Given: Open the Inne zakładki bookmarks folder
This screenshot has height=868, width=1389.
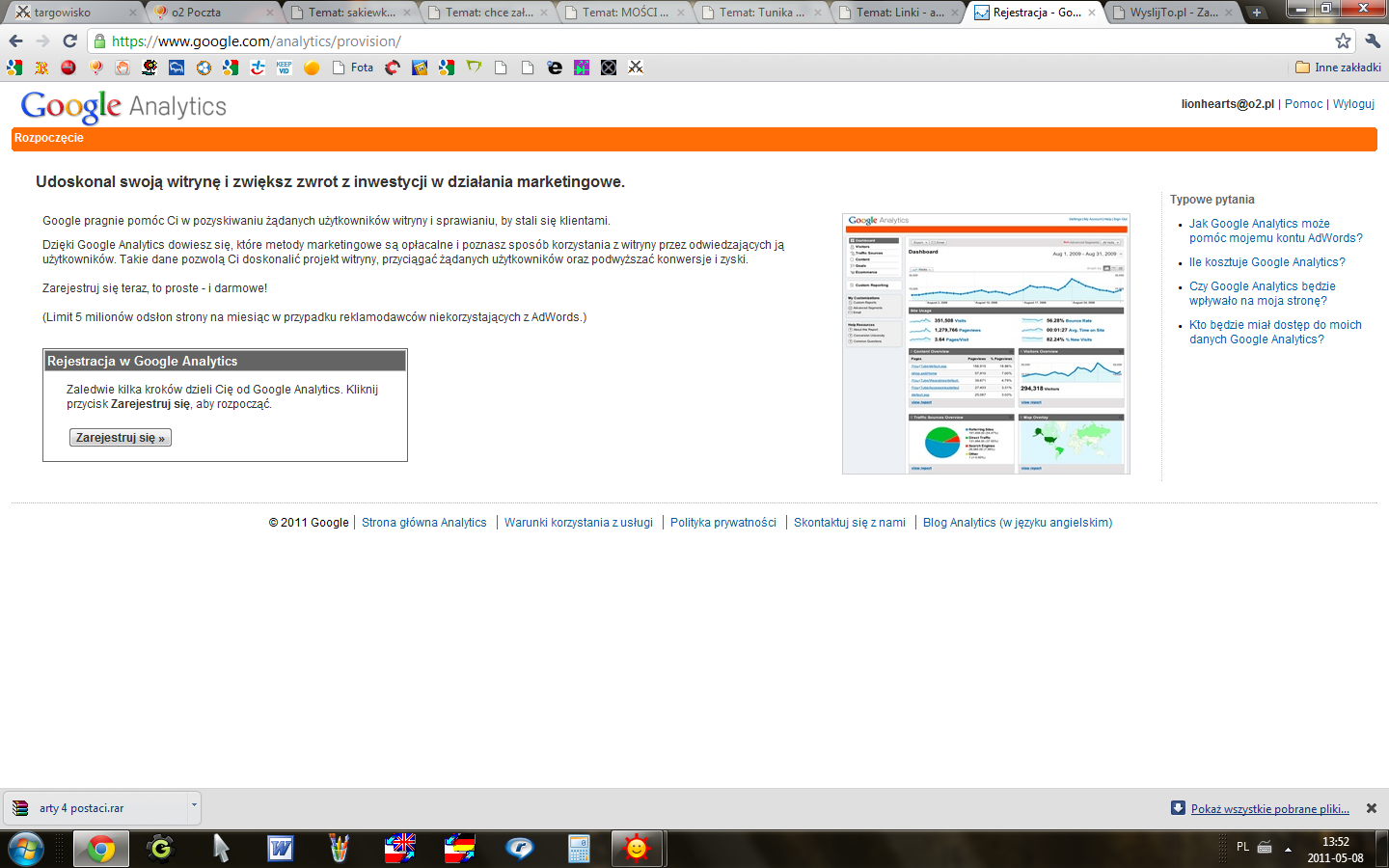Looking at the screenshot, I should click(x=1338, y=68).
